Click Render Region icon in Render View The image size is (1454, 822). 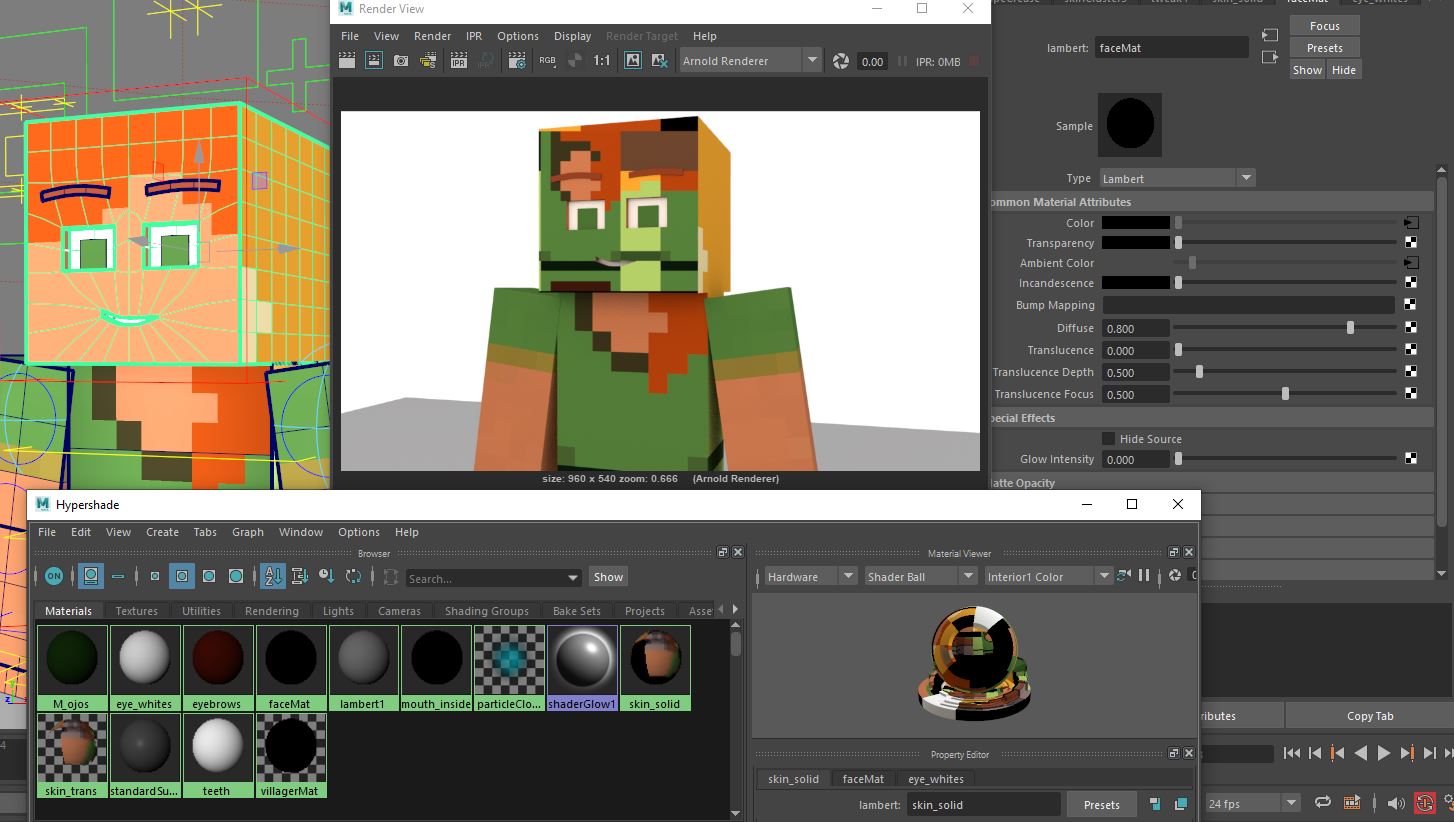coord(374,61)
